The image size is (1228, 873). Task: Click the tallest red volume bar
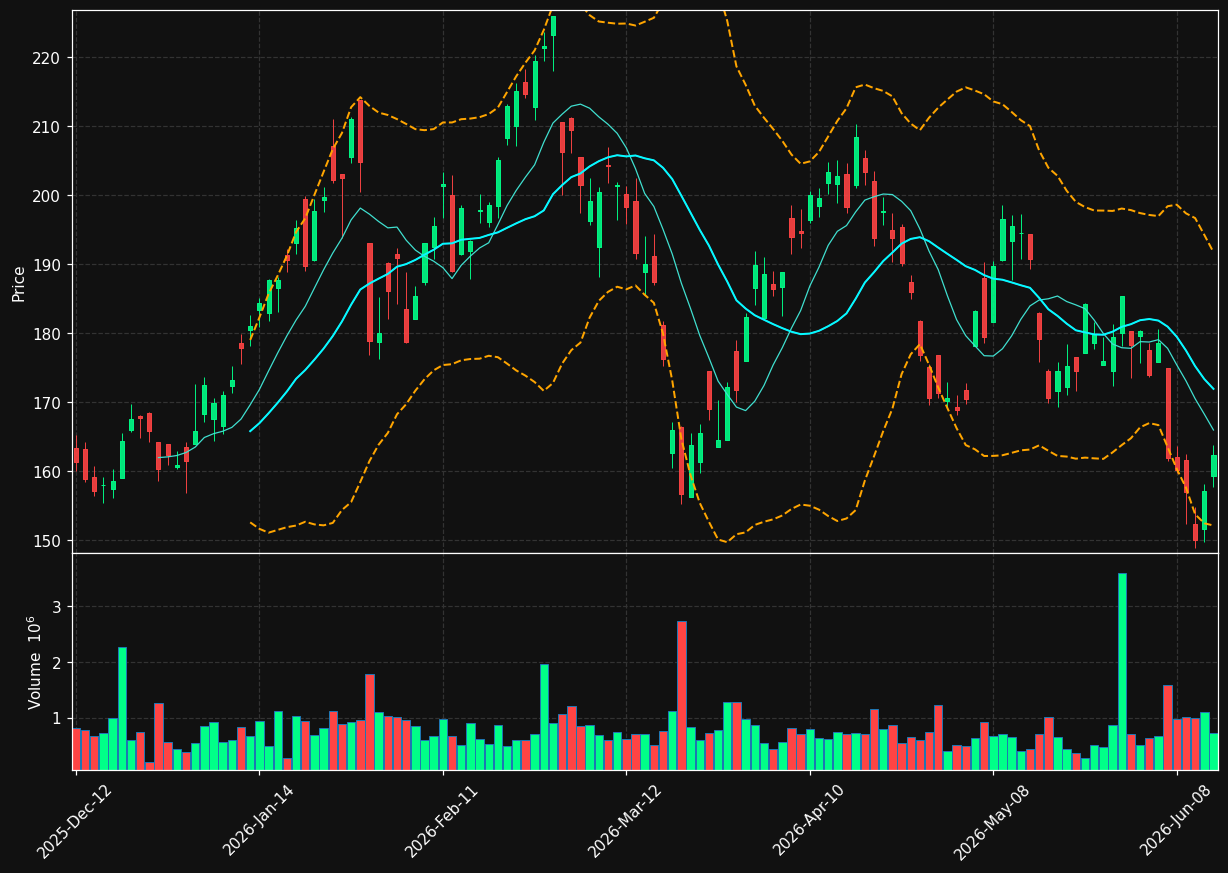click(x=682, y=695)
